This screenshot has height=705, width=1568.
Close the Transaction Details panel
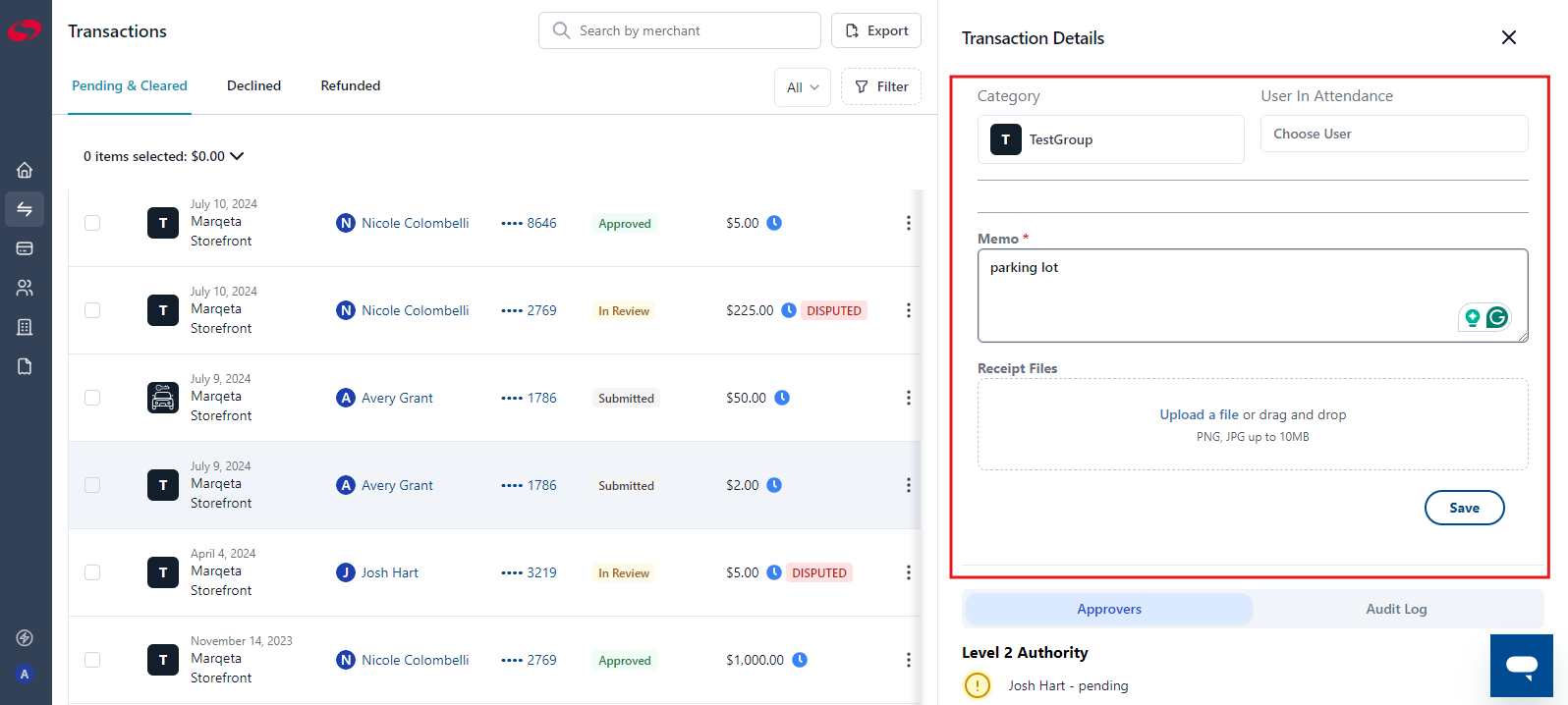tap(1509, 37)
